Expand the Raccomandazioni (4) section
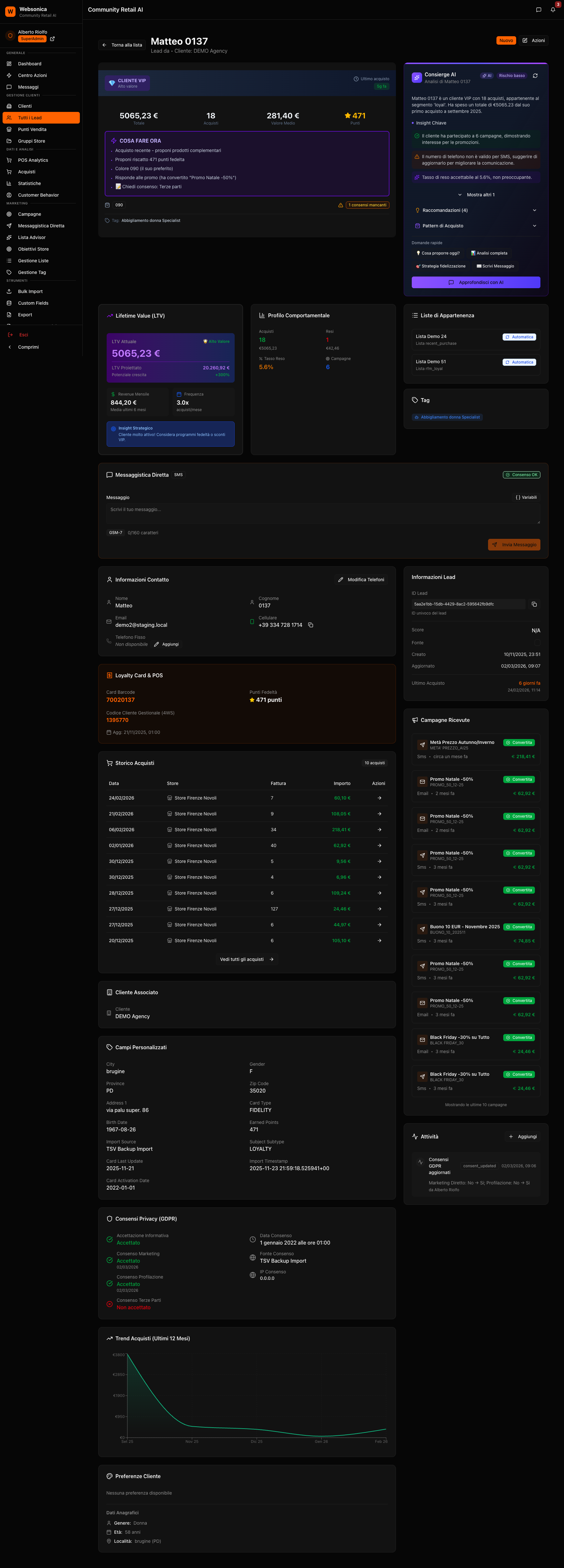Viewport: 564px width, 1568px height. 475,211
